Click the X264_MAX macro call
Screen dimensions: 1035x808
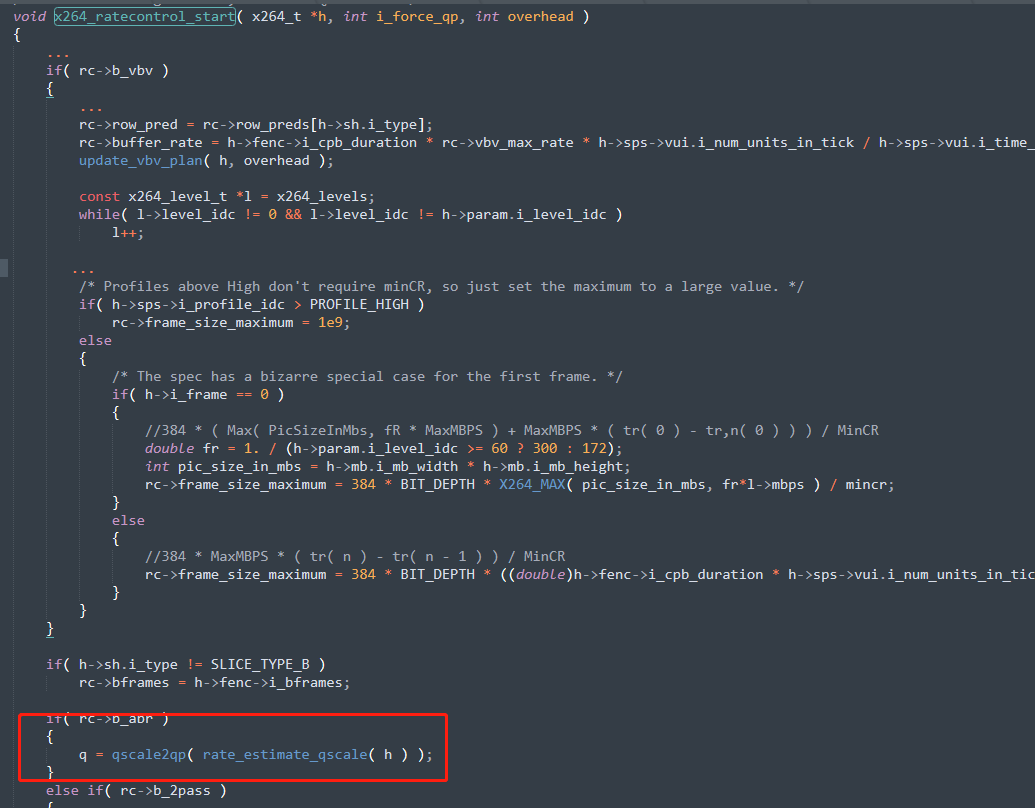[532, 485]
